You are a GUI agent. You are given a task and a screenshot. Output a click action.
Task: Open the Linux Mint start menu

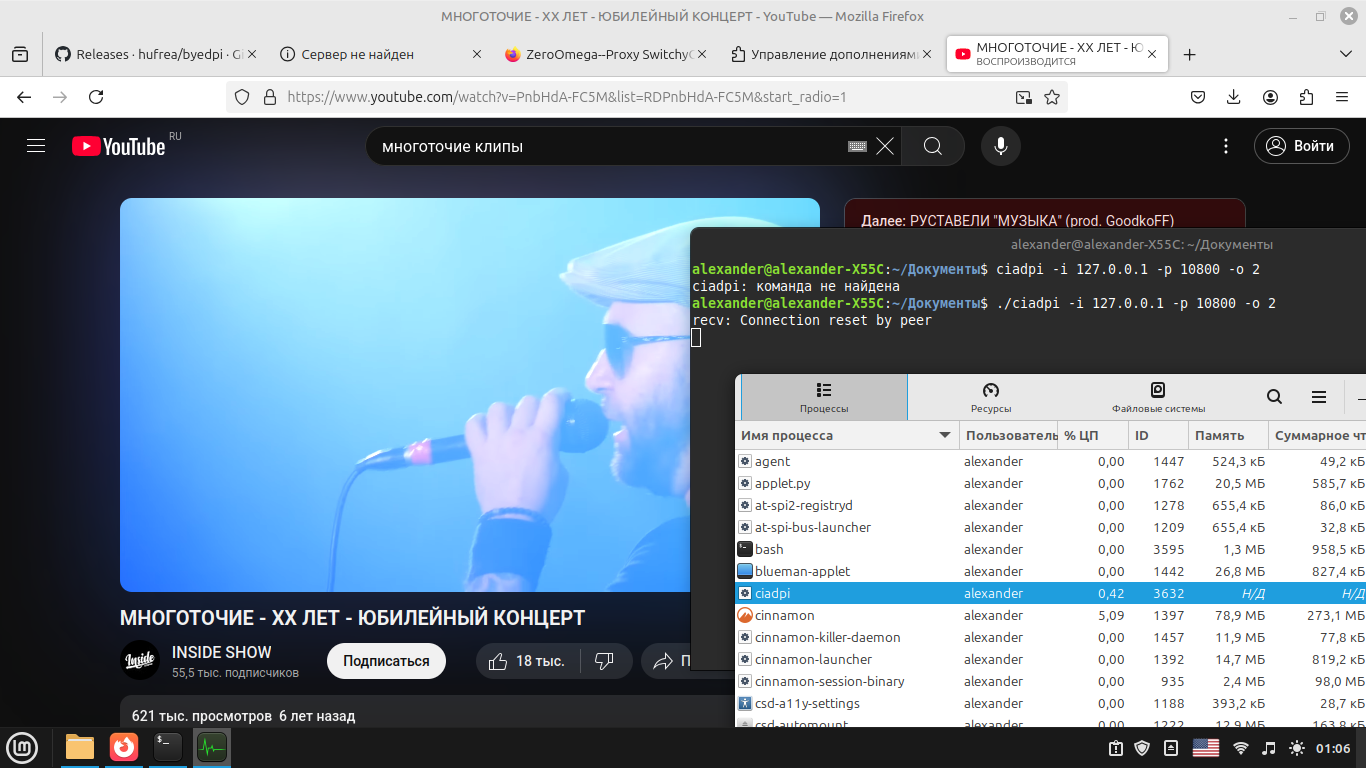23,747
